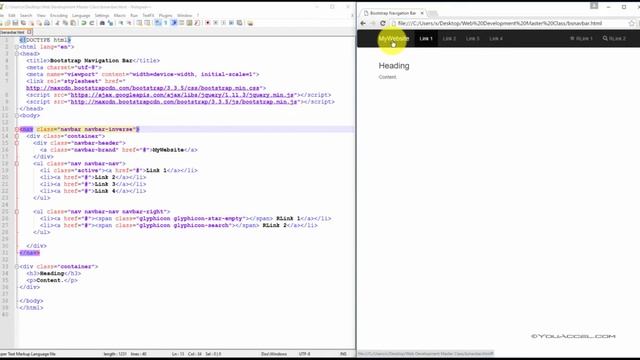Click the Zoom Out toolbar icon
This screenshot has width=640, height=360.
(x=129, y=23)
